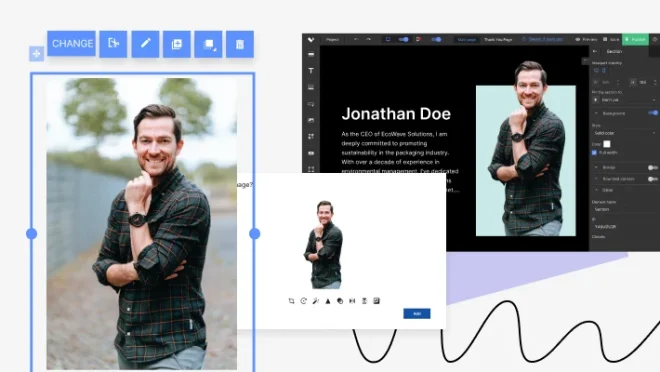Click the move handle on the image frame
The width and height of the screenshot is (660, 372).
(36, 53)
